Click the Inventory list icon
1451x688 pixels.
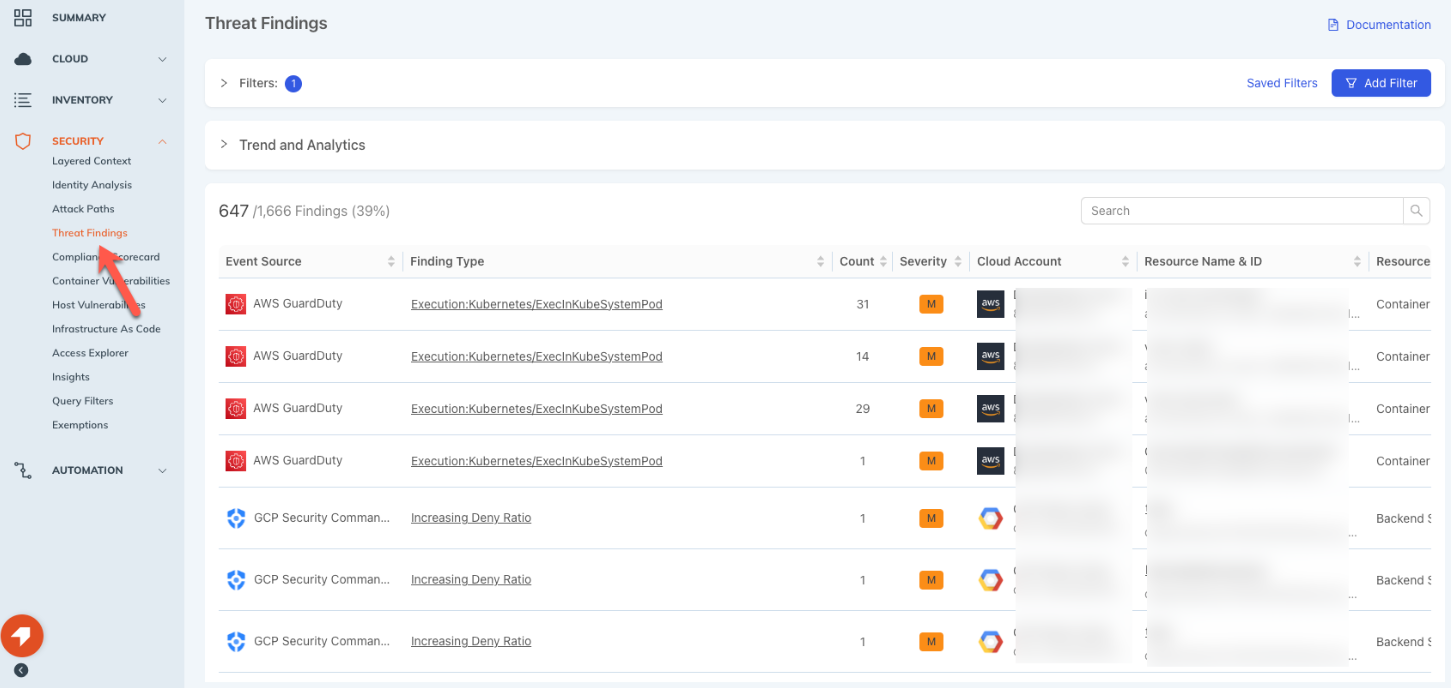pos(22,100)
